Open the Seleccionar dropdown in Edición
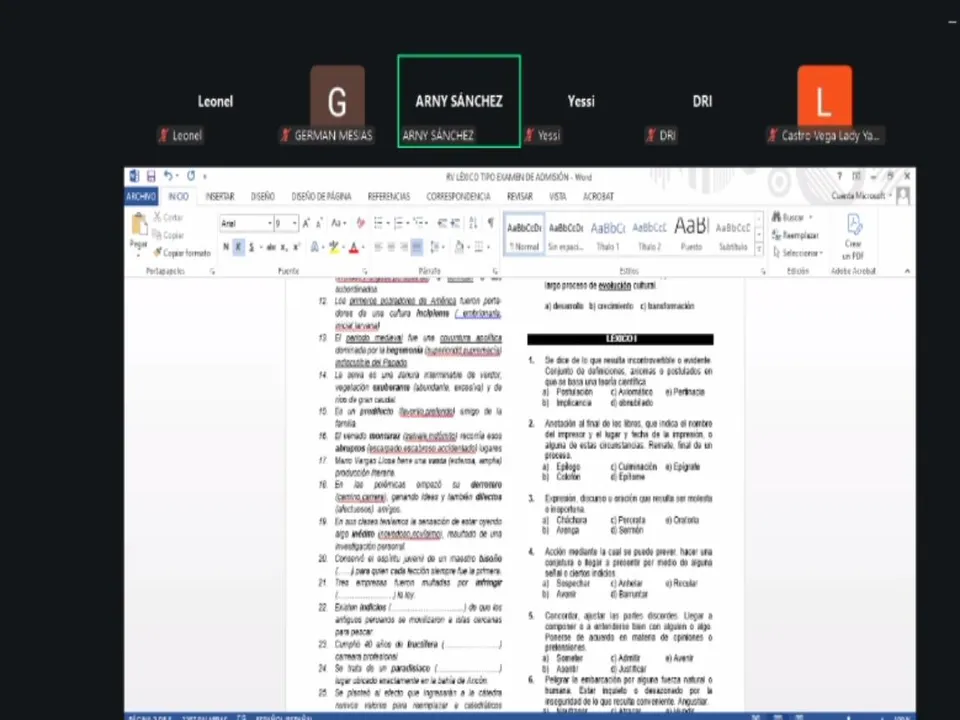The width and height of the screenshot is (960, 720). point(798,252)
